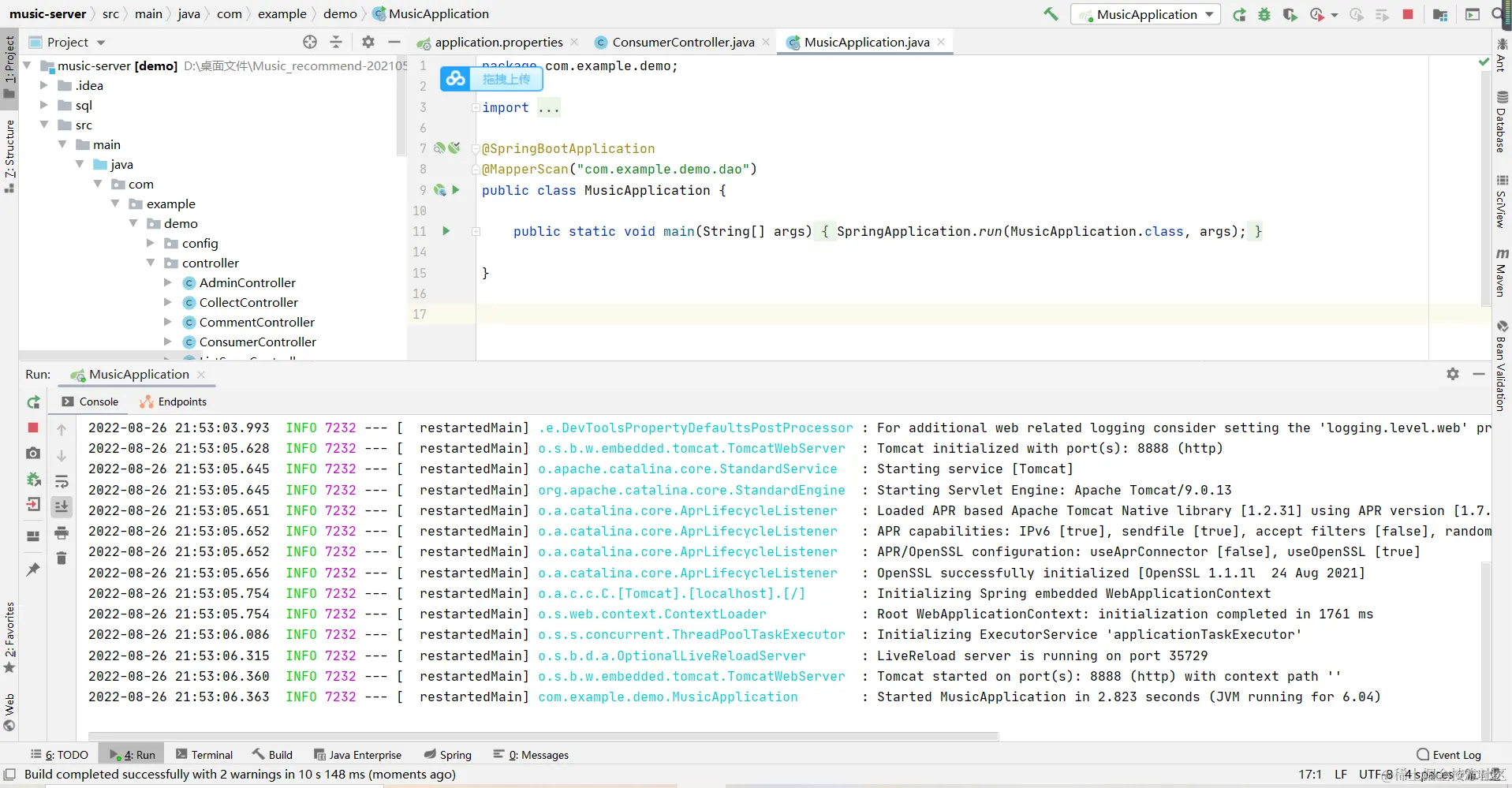Click the attach debugger bug icon in Run panel
The image size is (1512, 788).
pos(33,479)
